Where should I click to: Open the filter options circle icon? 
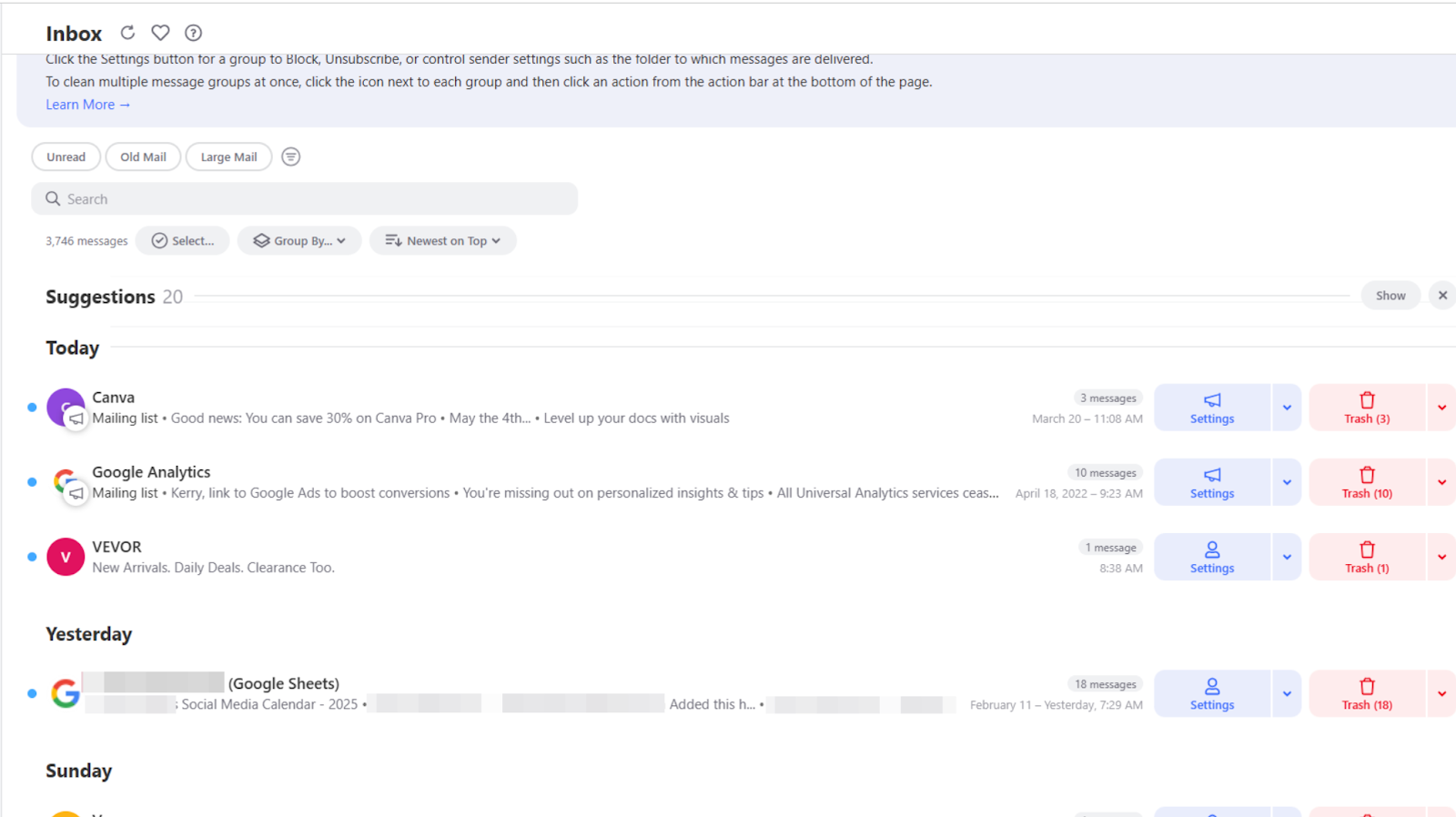(291, 156)
